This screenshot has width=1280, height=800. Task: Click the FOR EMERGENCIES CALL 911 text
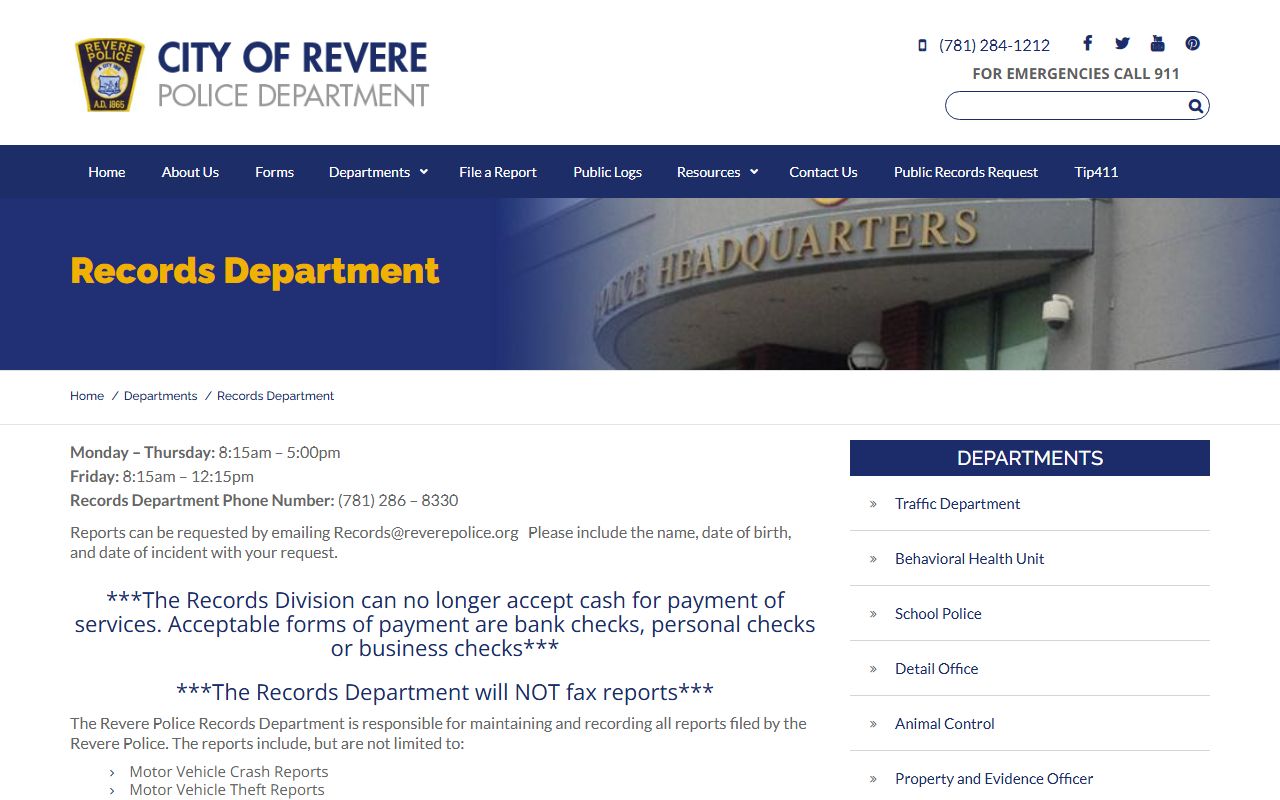coord(1076,74)
